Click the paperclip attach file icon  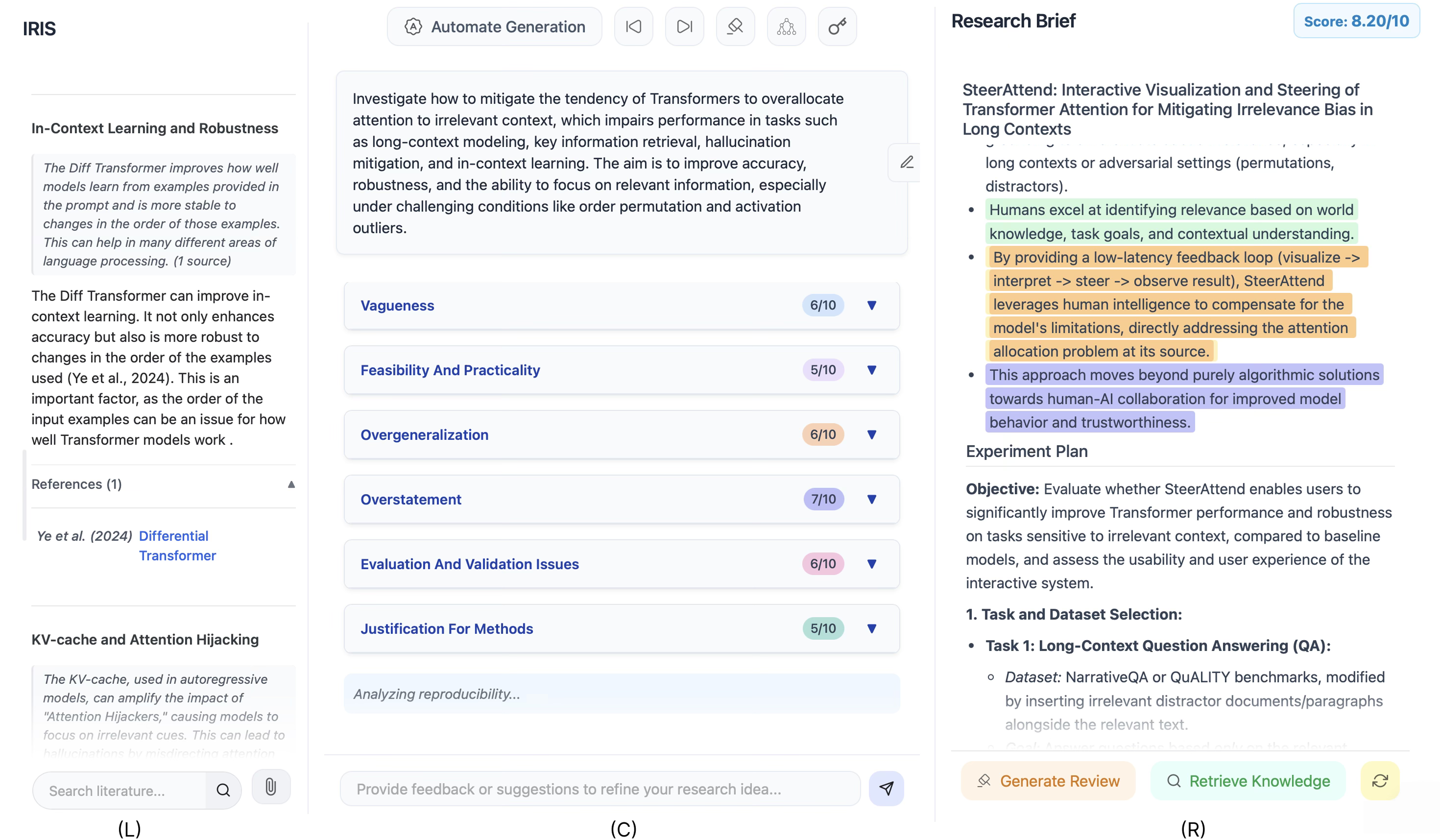point(271,787)
